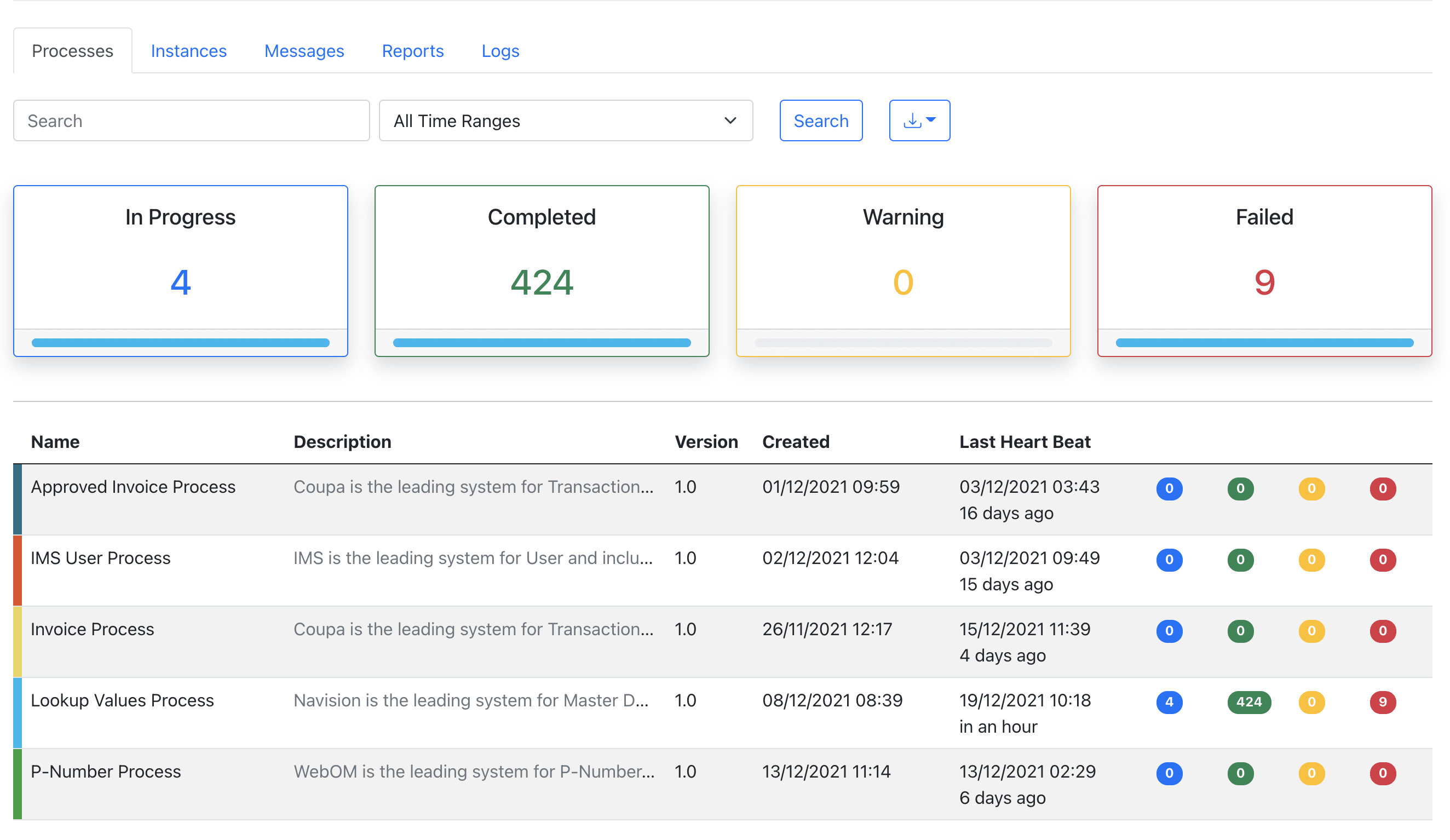Click the Search button
1450x840 pixels.
821,120
